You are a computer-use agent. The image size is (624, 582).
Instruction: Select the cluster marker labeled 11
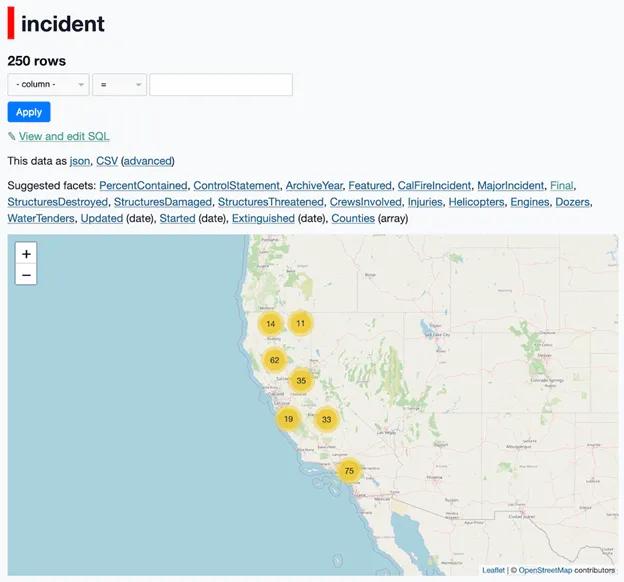[x=300, y=323]
